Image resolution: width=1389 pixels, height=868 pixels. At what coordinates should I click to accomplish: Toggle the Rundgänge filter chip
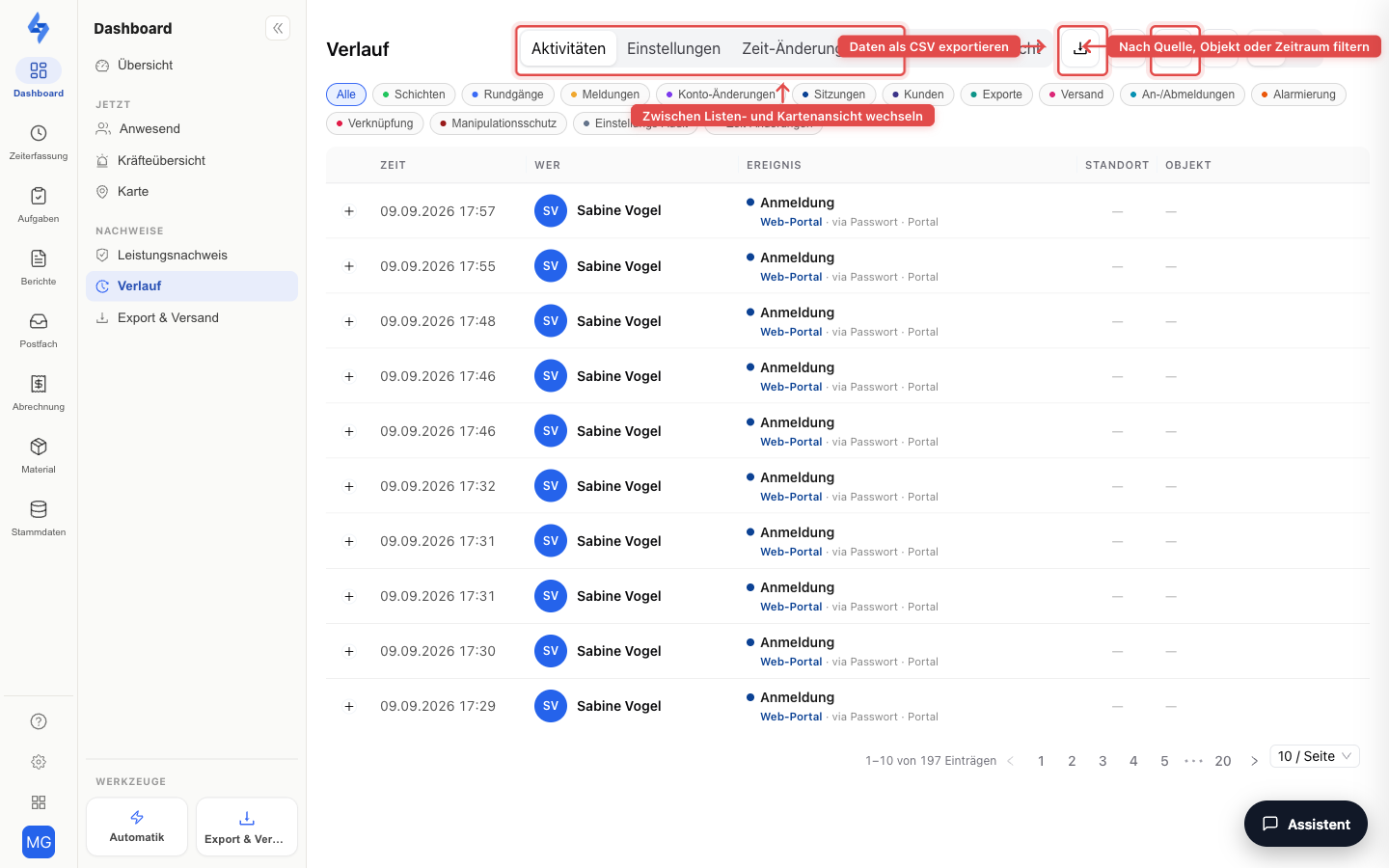pyautogui.click(x=508, y=95)
